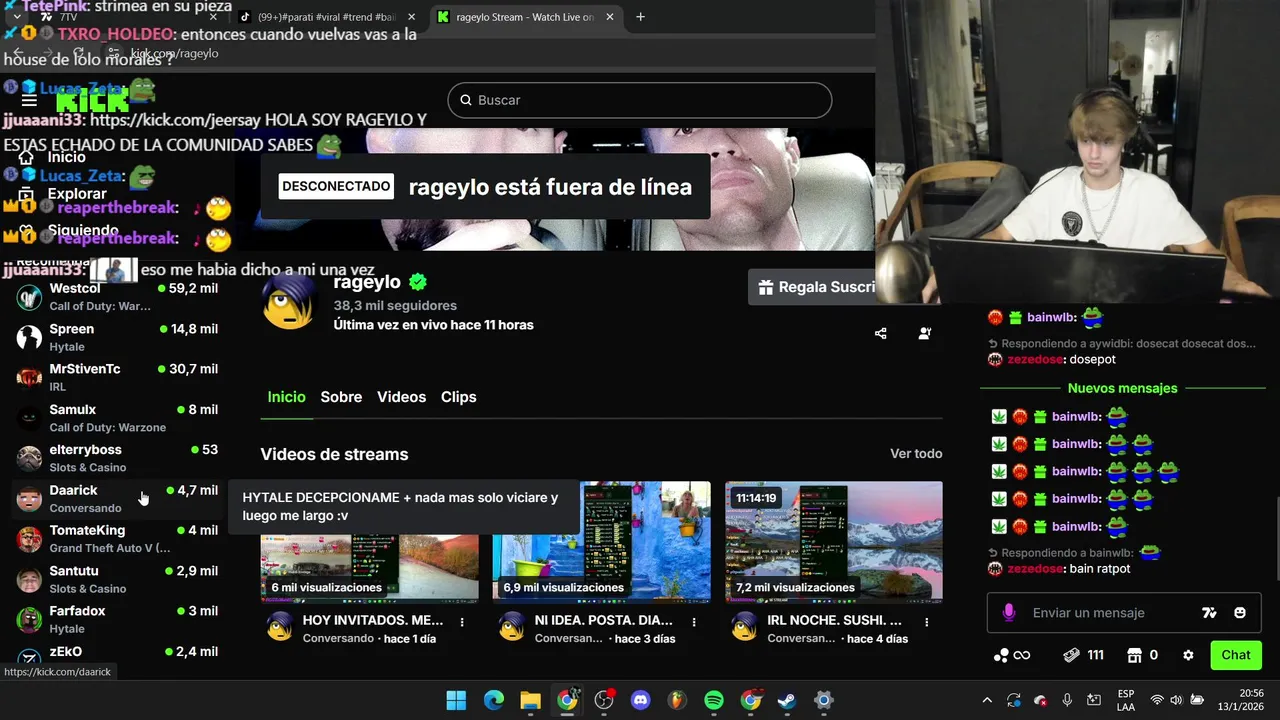Screen dimensions: 1280x720
Task: Click zezedose username in bain ratpot message
Action: pos(1035,569)
